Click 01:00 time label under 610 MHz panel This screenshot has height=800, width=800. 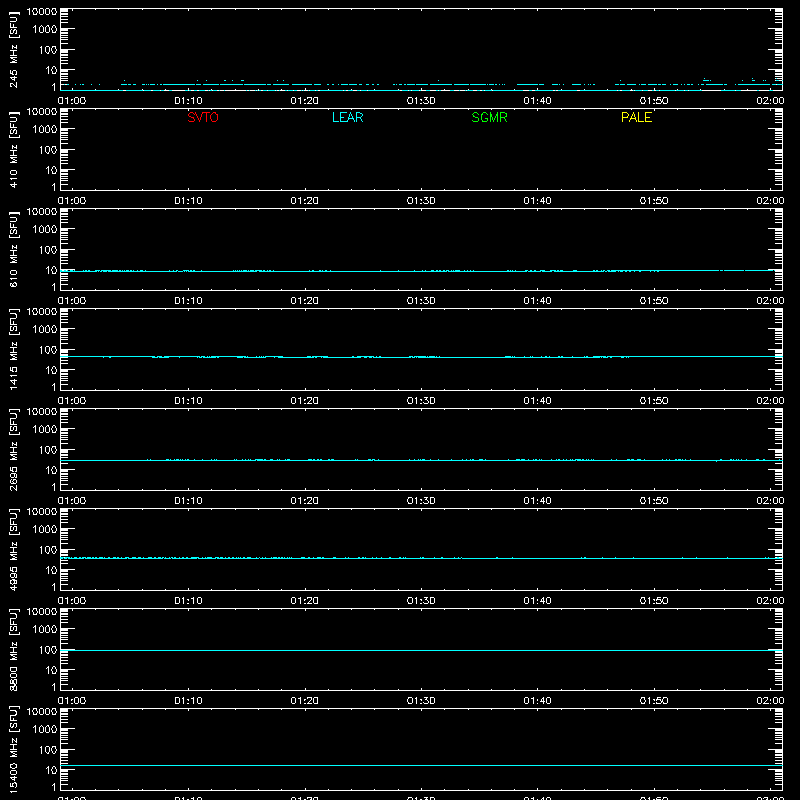pyautogui.click(x=72, y=301)
